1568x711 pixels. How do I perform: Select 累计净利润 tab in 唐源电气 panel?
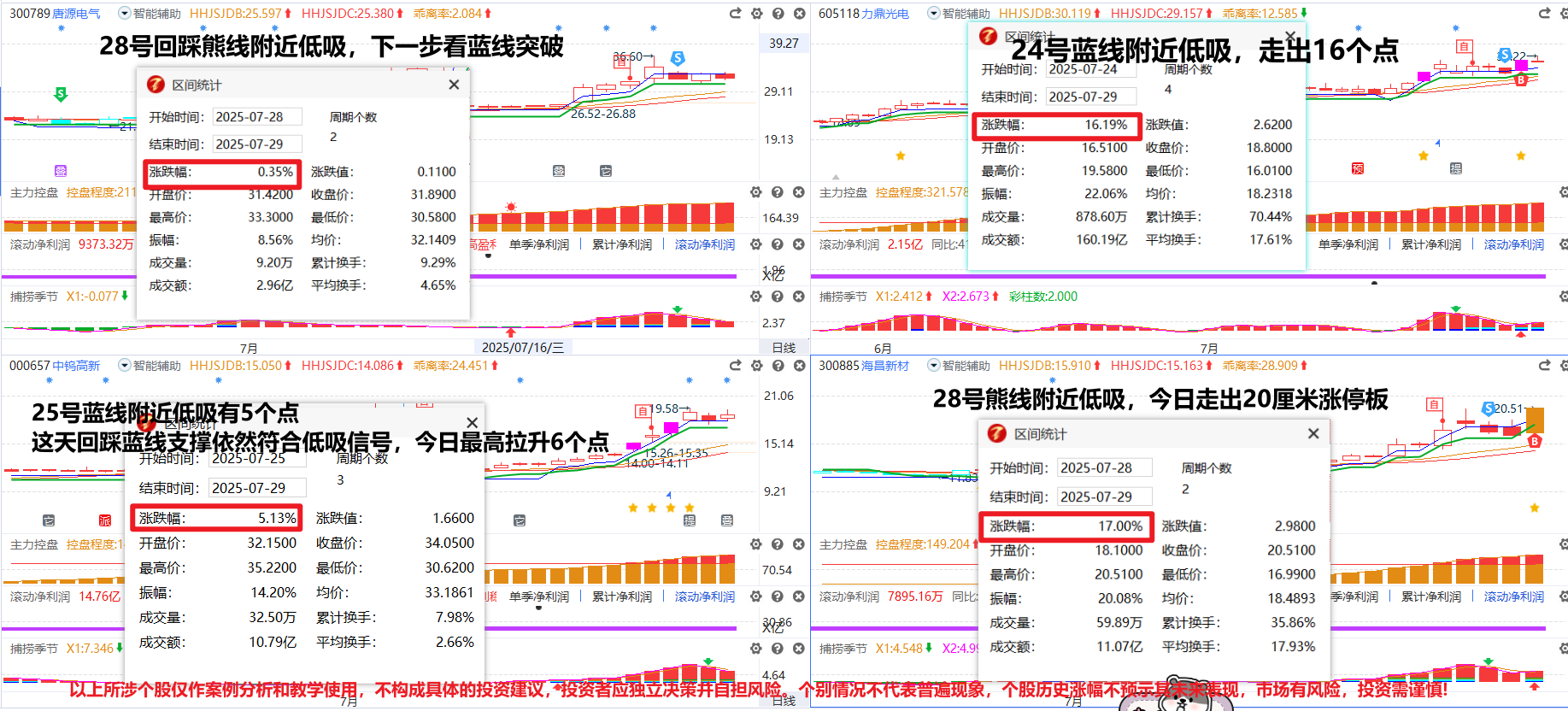coord(622,244)
